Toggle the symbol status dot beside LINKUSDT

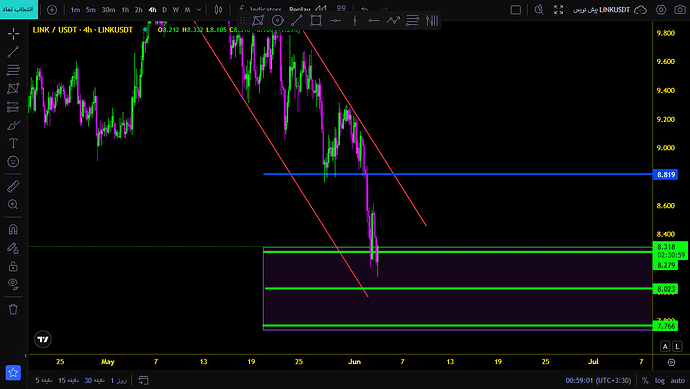click(x=145, y=30)
